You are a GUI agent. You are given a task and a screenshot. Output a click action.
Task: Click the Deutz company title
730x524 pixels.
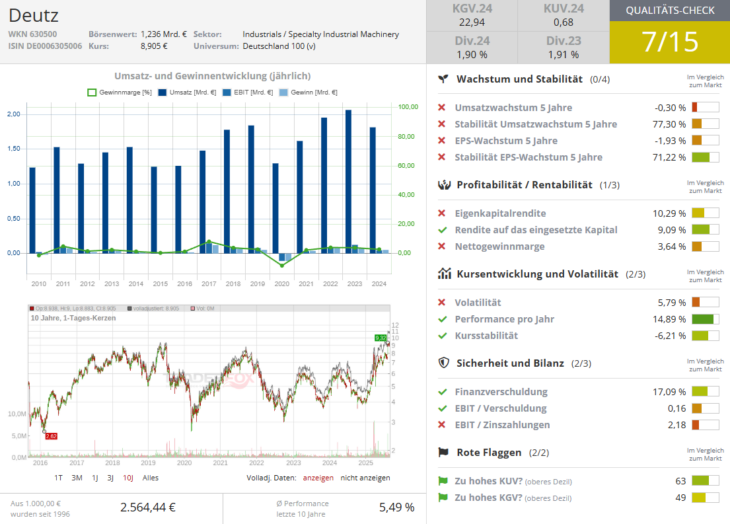point(34,16)
